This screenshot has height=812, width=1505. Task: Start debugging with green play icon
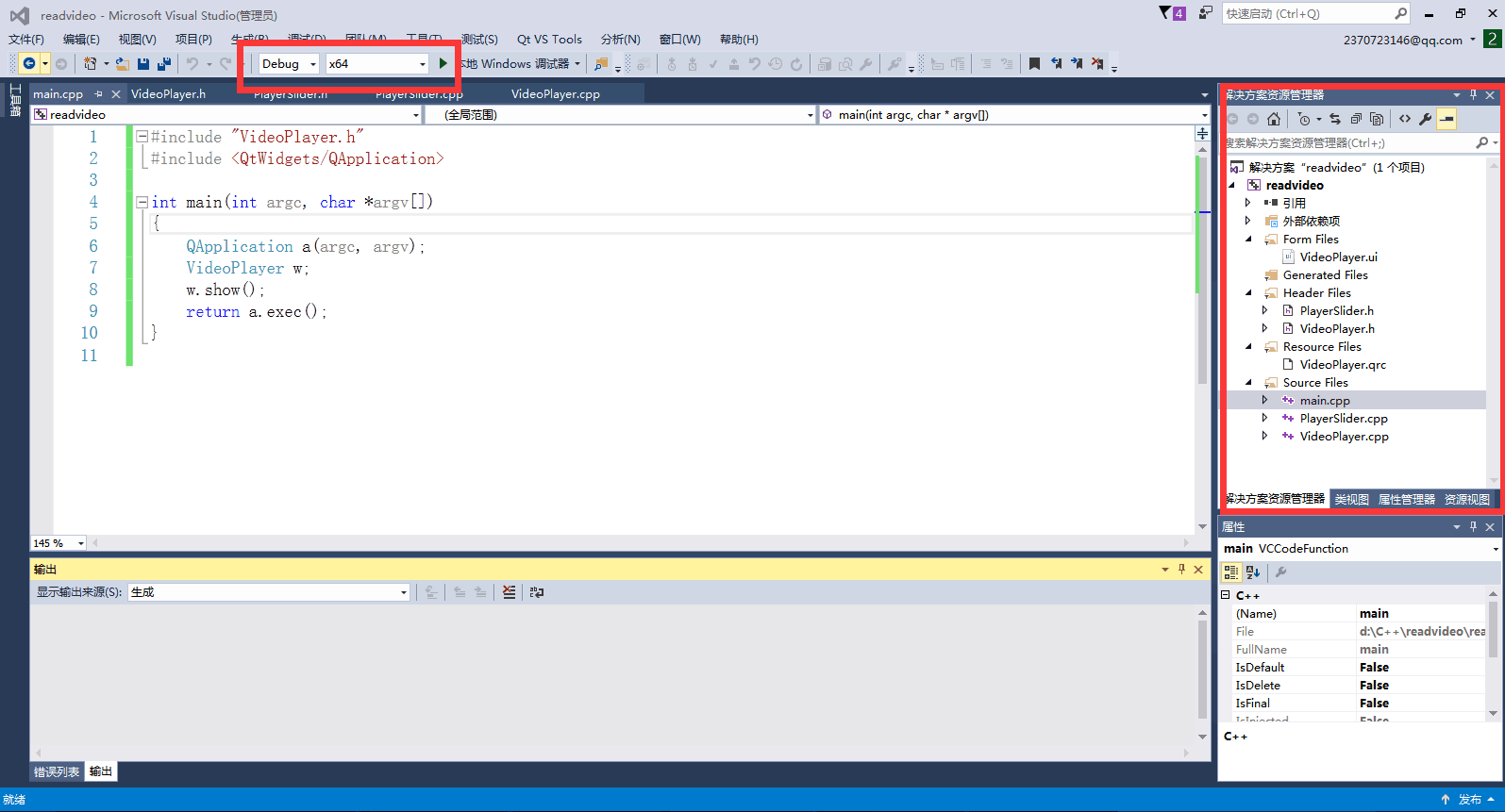[443, 63]
